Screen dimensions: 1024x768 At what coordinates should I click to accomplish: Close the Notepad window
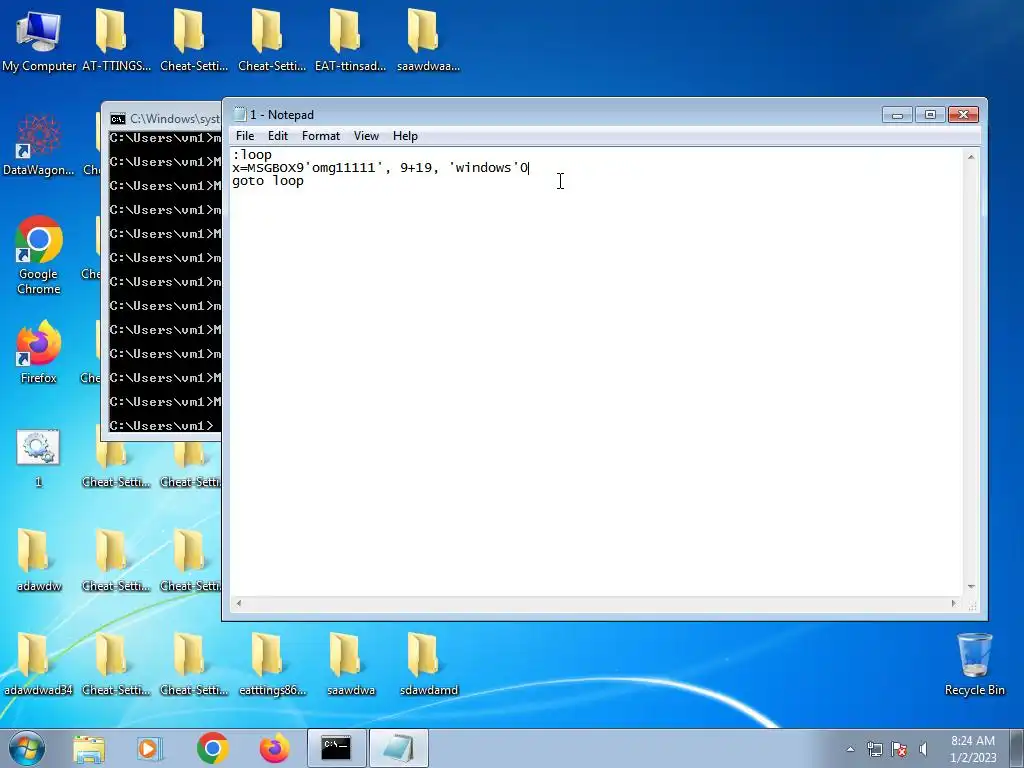pos(963,115)
